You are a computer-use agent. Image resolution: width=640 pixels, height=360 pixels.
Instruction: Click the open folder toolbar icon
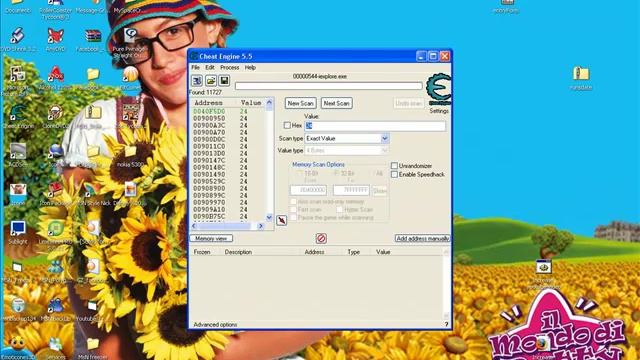[x=211, y=80]
